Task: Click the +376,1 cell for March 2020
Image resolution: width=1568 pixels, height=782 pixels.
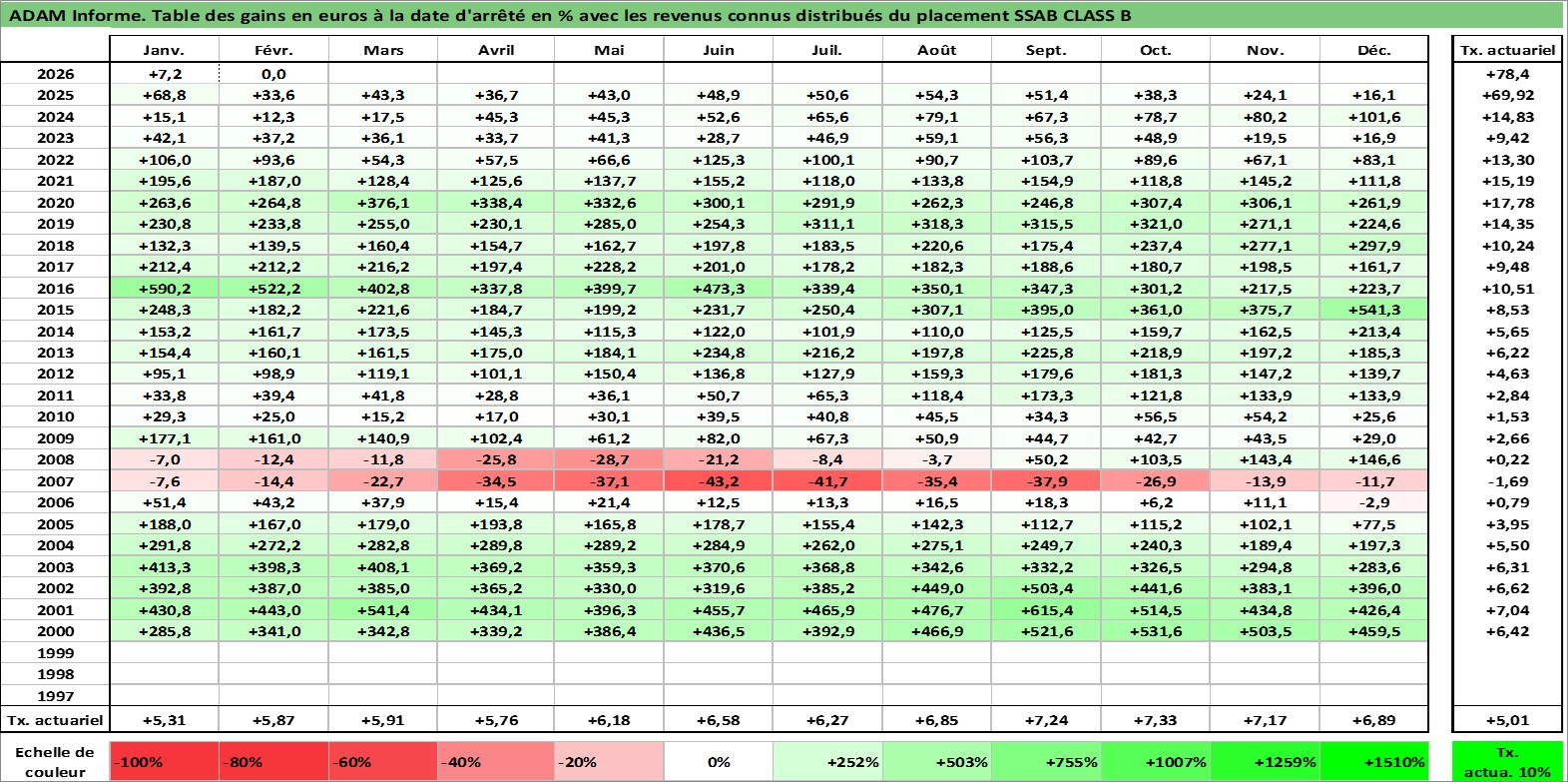Action: point(384,203)
